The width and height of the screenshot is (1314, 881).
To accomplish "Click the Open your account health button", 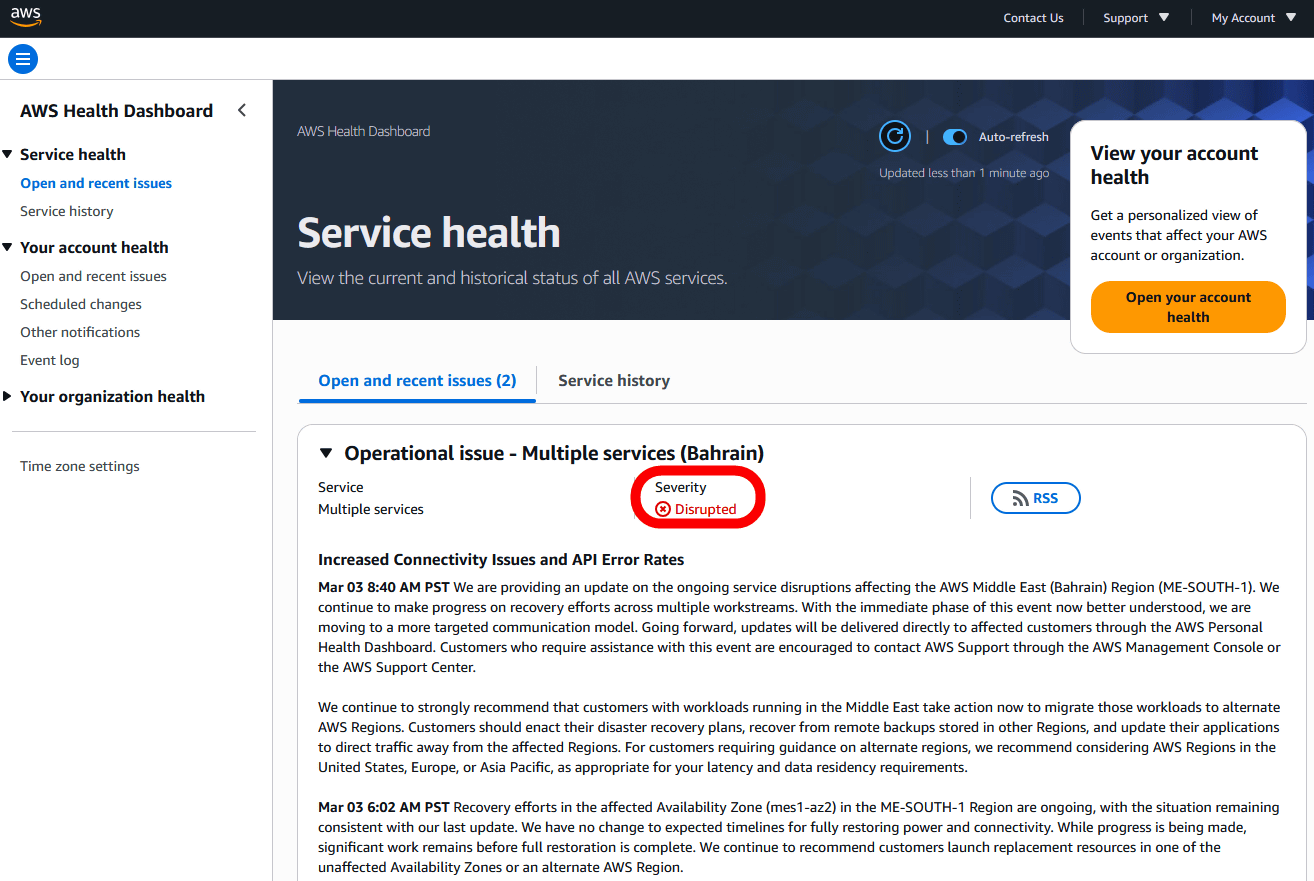I will pos(1187,307).
